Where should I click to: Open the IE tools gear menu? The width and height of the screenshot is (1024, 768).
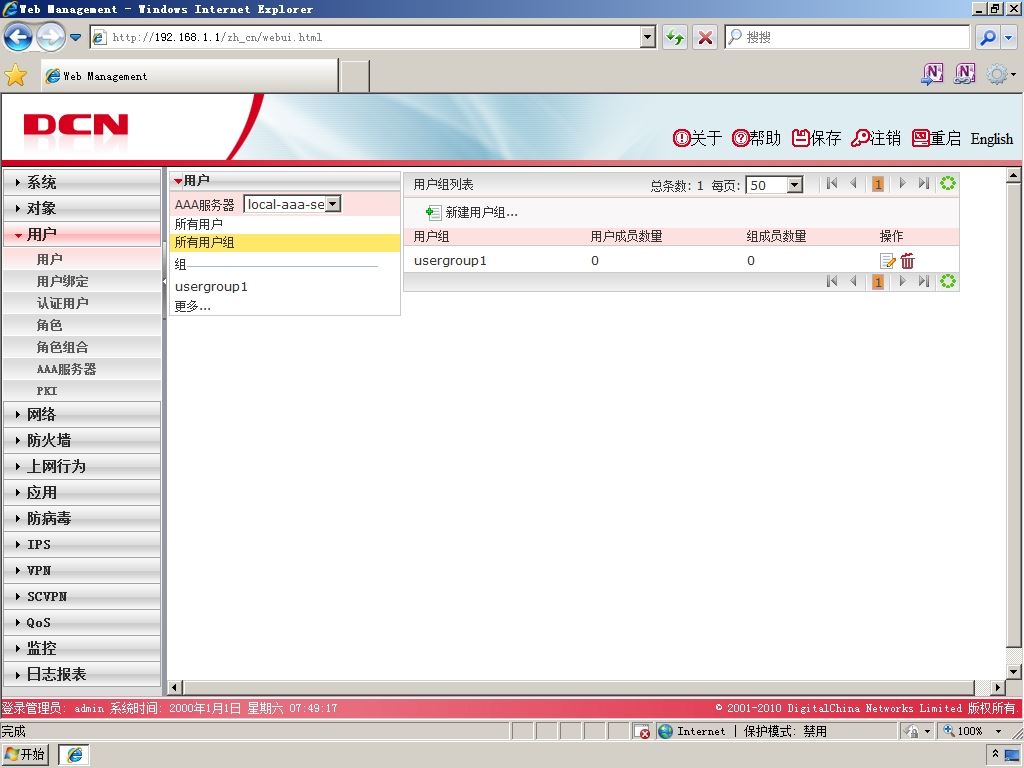[1000, 74]
